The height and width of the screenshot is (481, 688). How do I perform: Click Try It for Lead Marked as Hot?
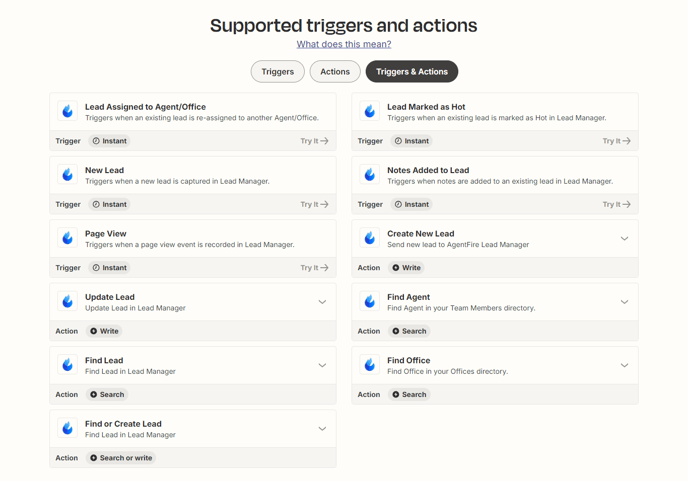tap(616, 141)
